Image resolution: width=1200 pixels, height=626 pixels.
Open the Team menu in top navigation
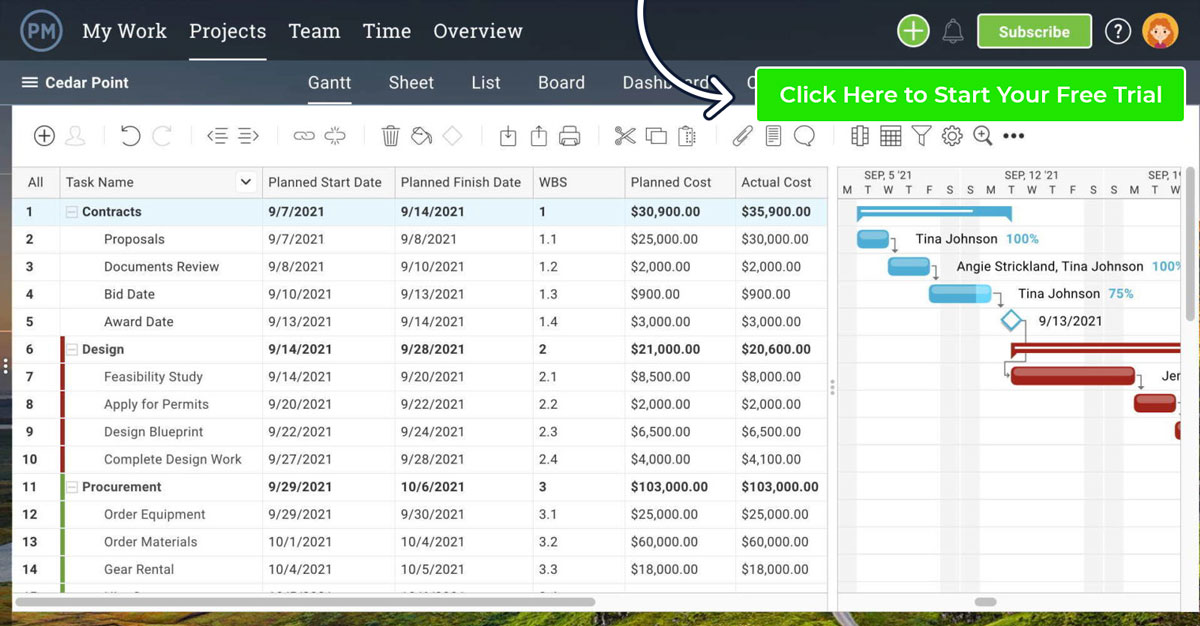pos(314,31)
